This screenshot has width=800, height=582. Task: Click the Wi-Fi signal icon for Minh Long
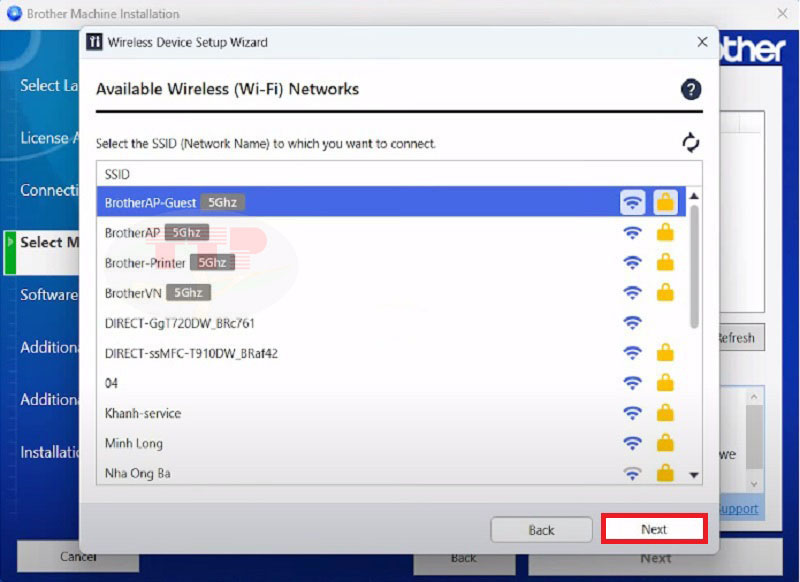click(x=632, y=443)
